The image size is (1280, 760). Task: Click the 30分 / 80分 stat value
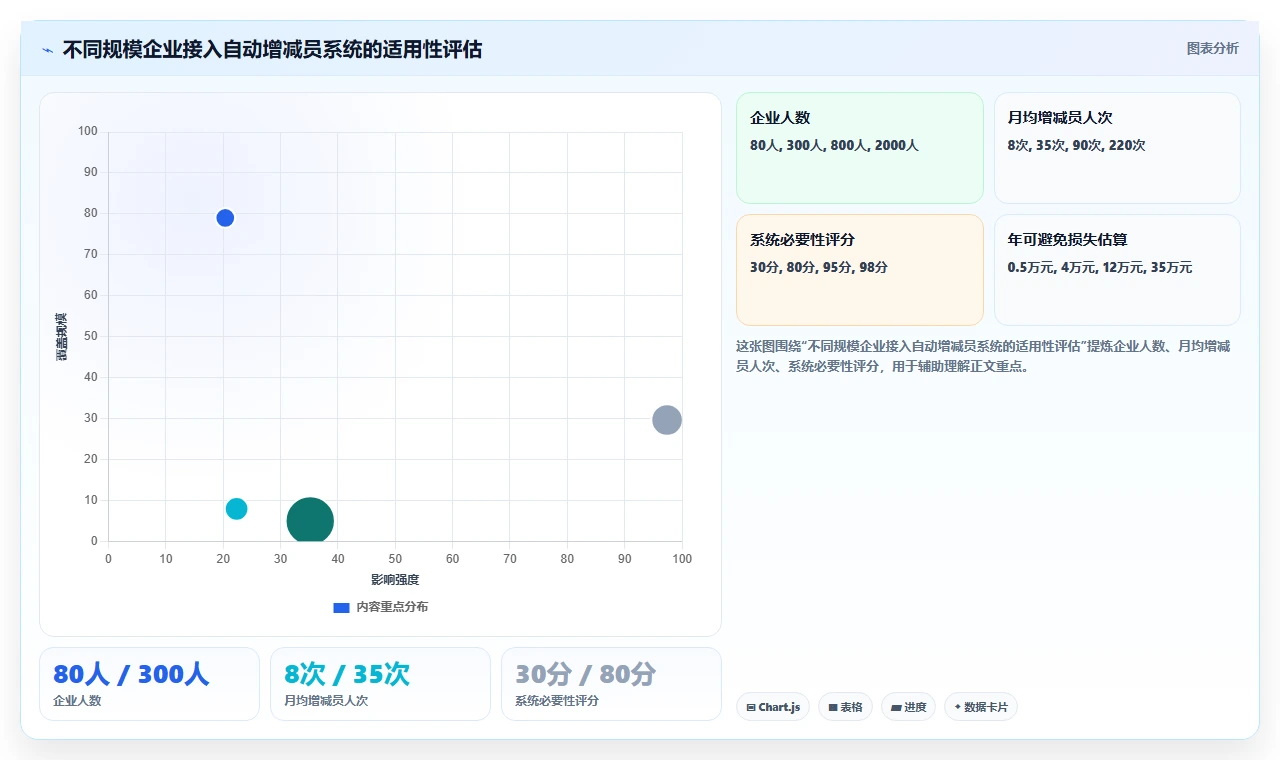pos(586,674)
